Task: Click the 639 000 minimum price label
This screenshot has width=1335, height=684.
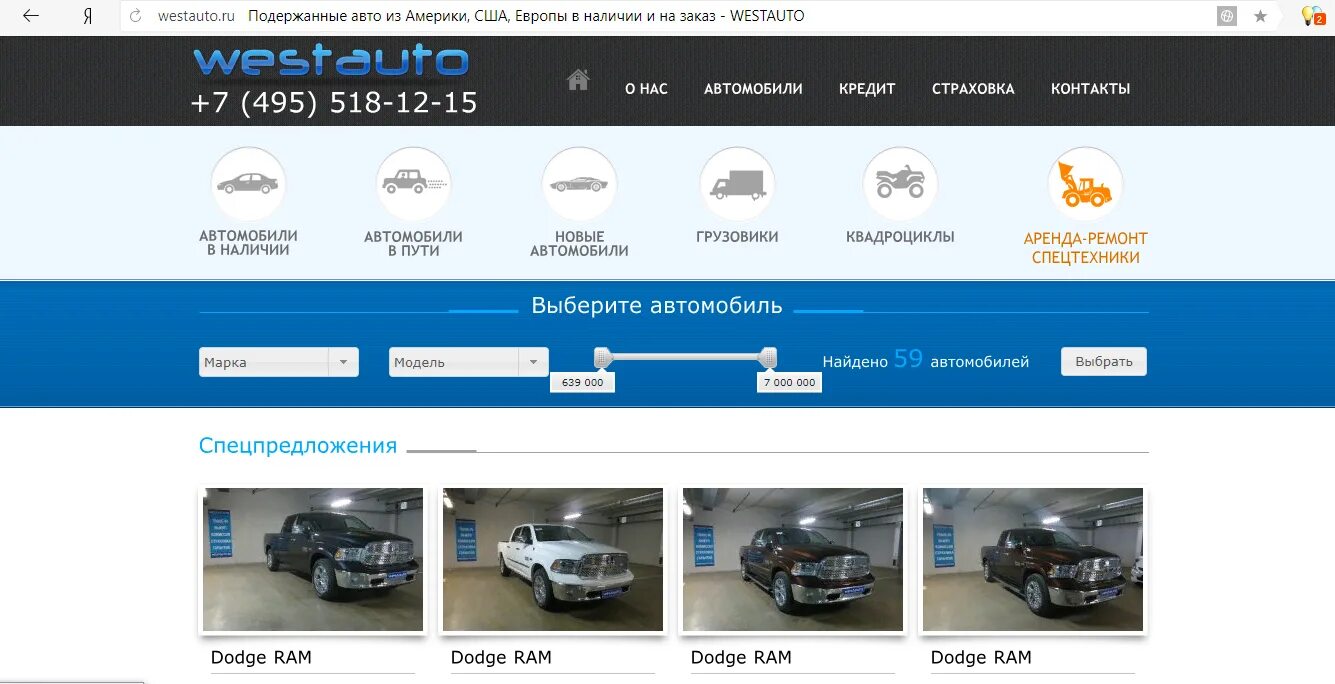Action: point(583,382)
